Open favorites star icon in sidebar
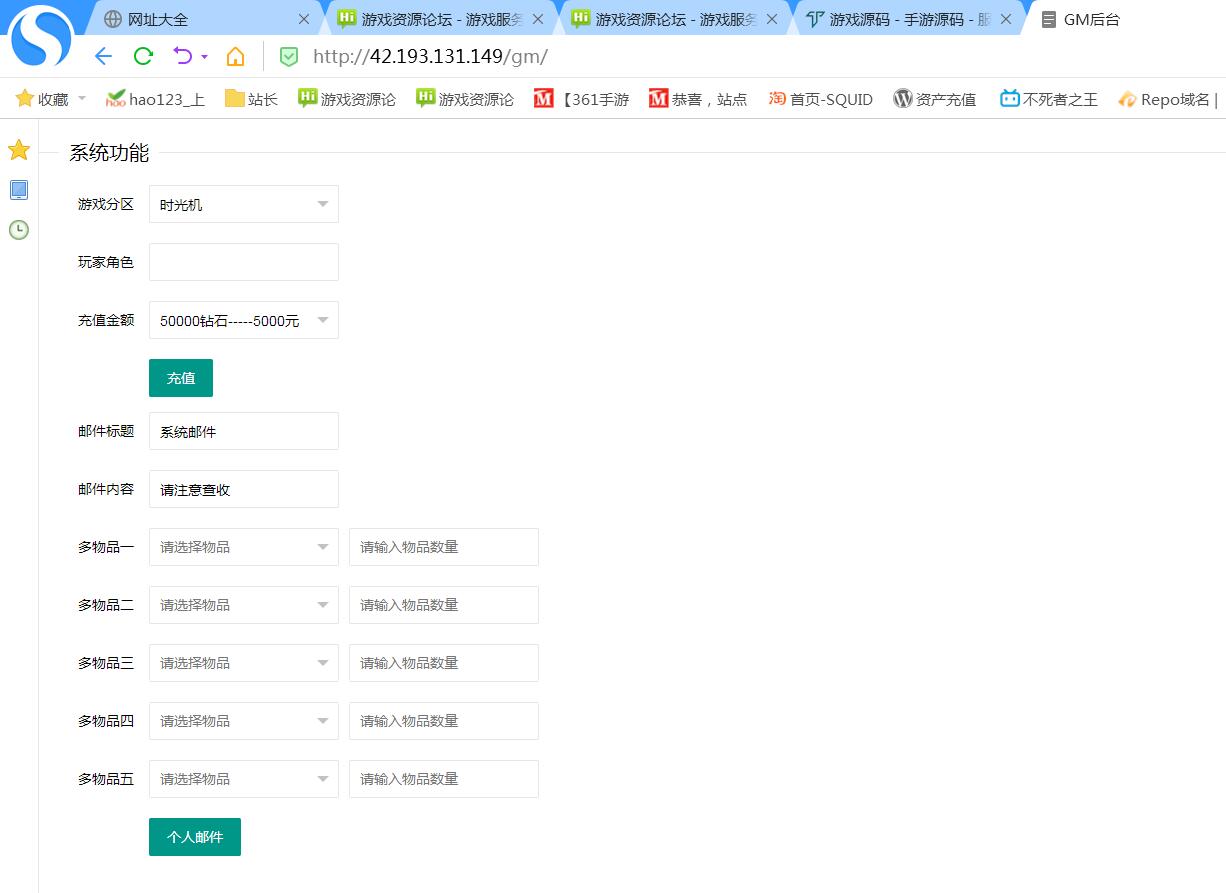1226x893 pixels. tap(19, 151)
